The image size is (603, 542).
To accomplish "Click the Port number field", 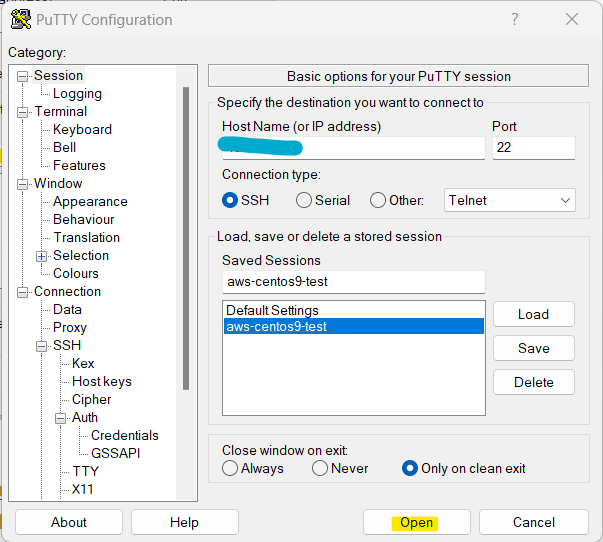I will [534, 148].
